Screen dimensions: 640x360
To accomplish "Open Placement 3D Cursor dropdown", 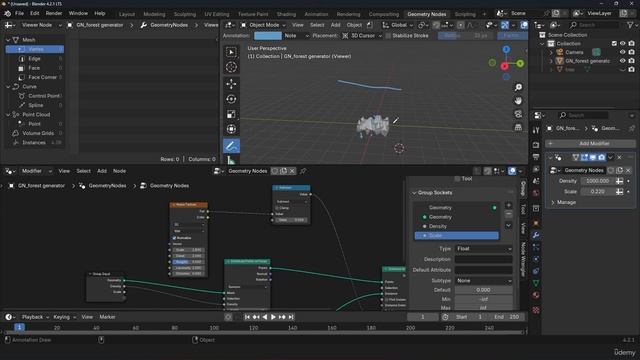I will [x=362, y=36].
